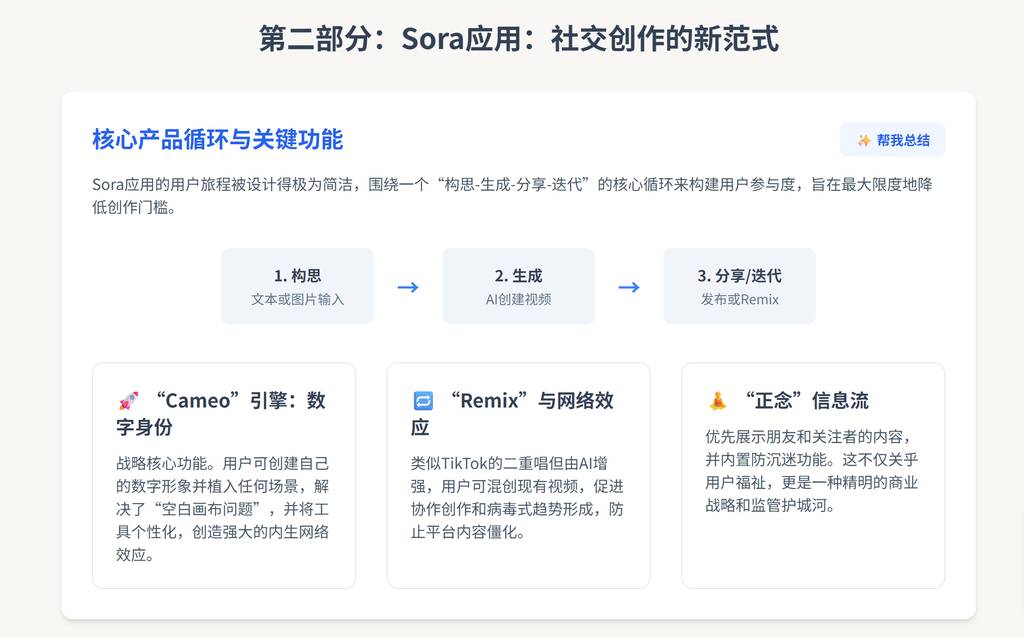1024x637 pixels.
Task: Click the arrow between 生成 and 分享/迭代
Action: tap(628, 288)
